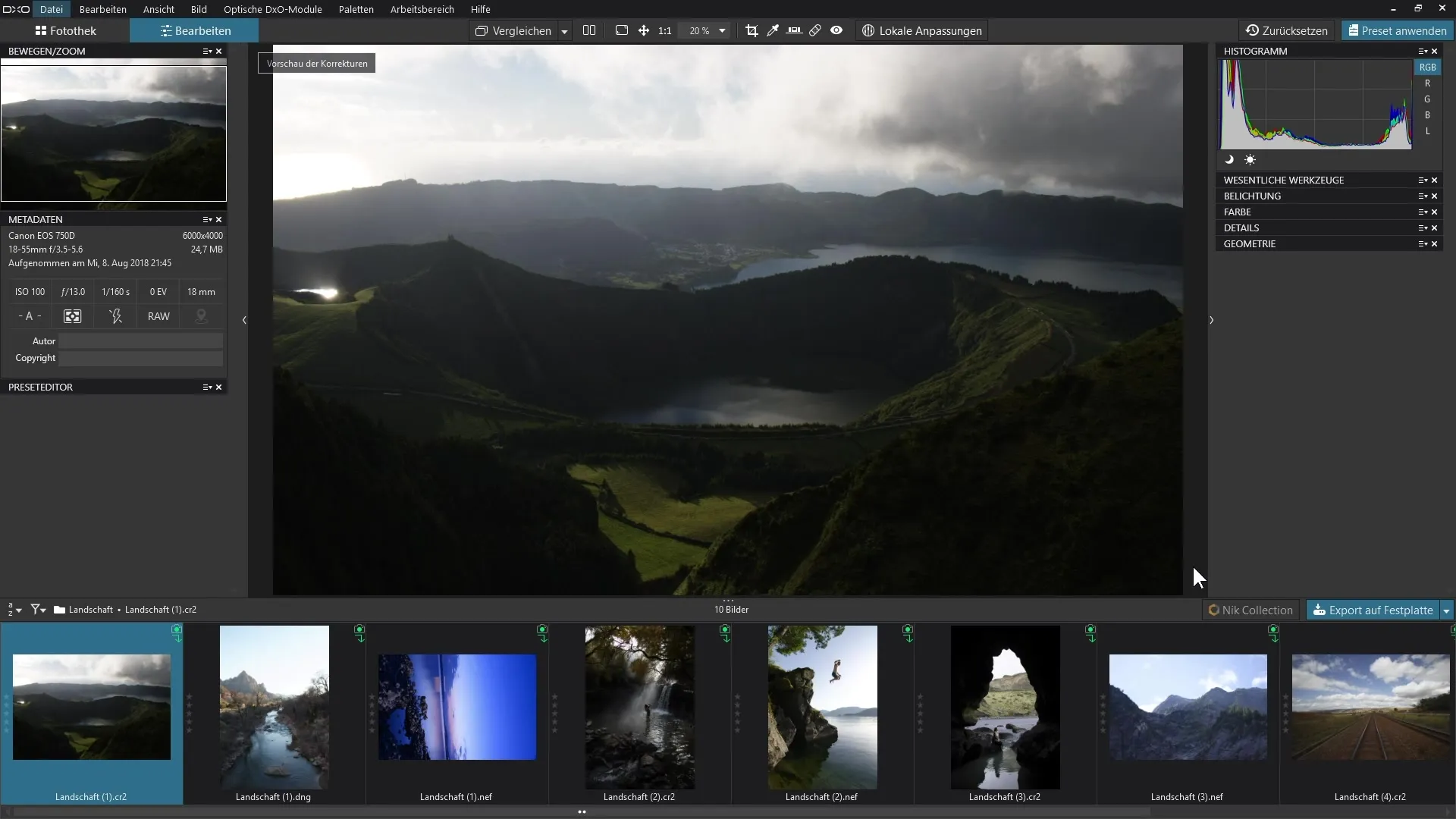Open Bewegen/Zoom palette options menu
1456x819 pixels.
point(207,52)
